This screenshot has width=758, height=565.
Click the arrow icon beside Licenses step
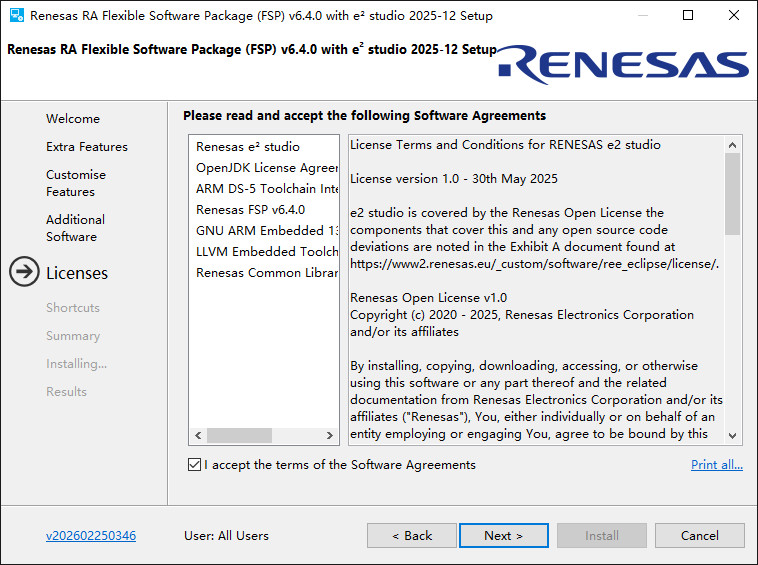pos(24,272)
